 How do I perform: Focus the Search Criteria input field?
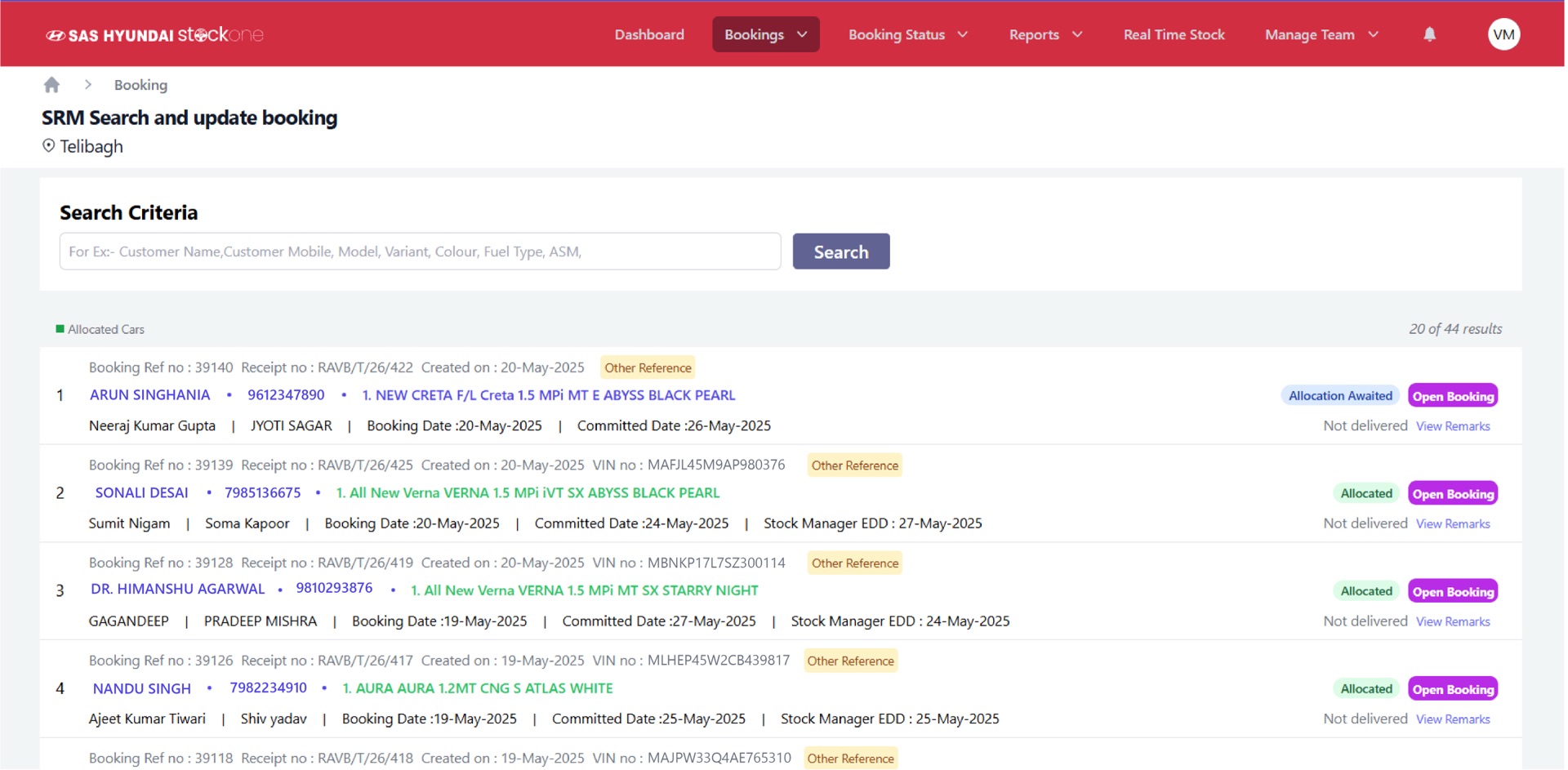click(x=420, y=251)
